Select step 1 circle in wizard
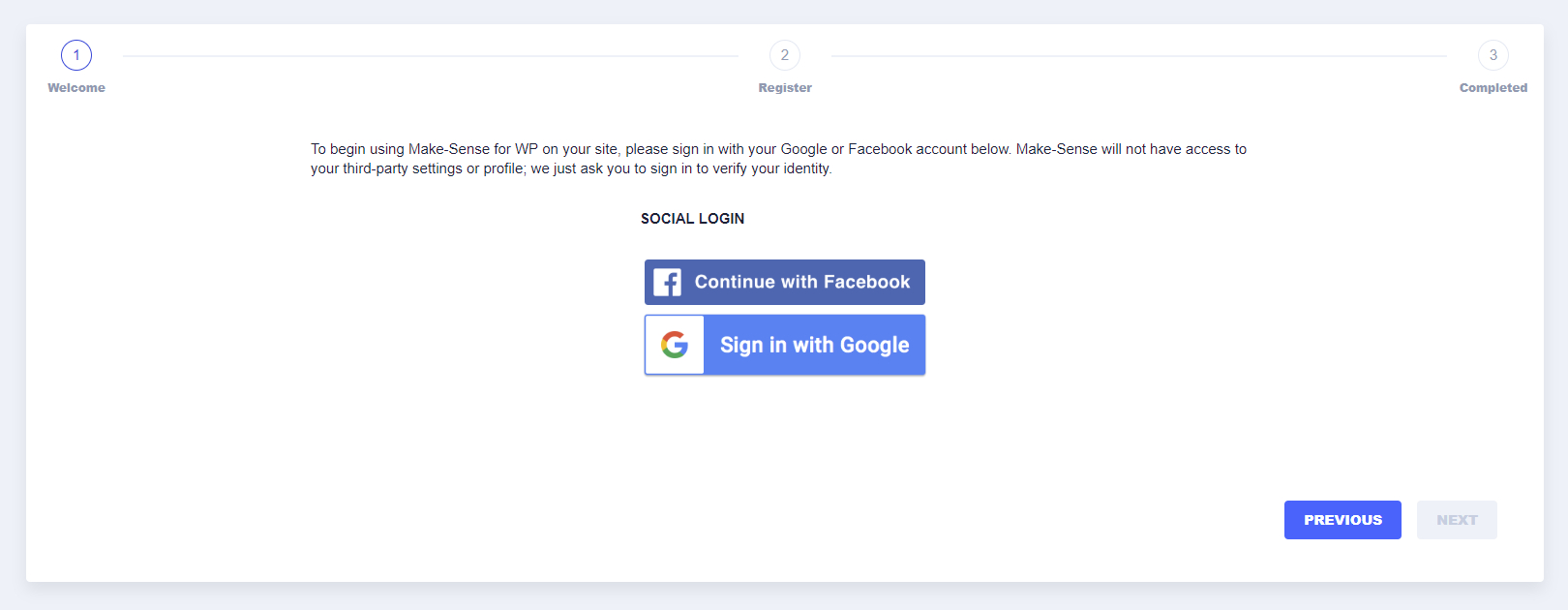This screenshot has height=610, width=1568. click(x=76, y=55)
